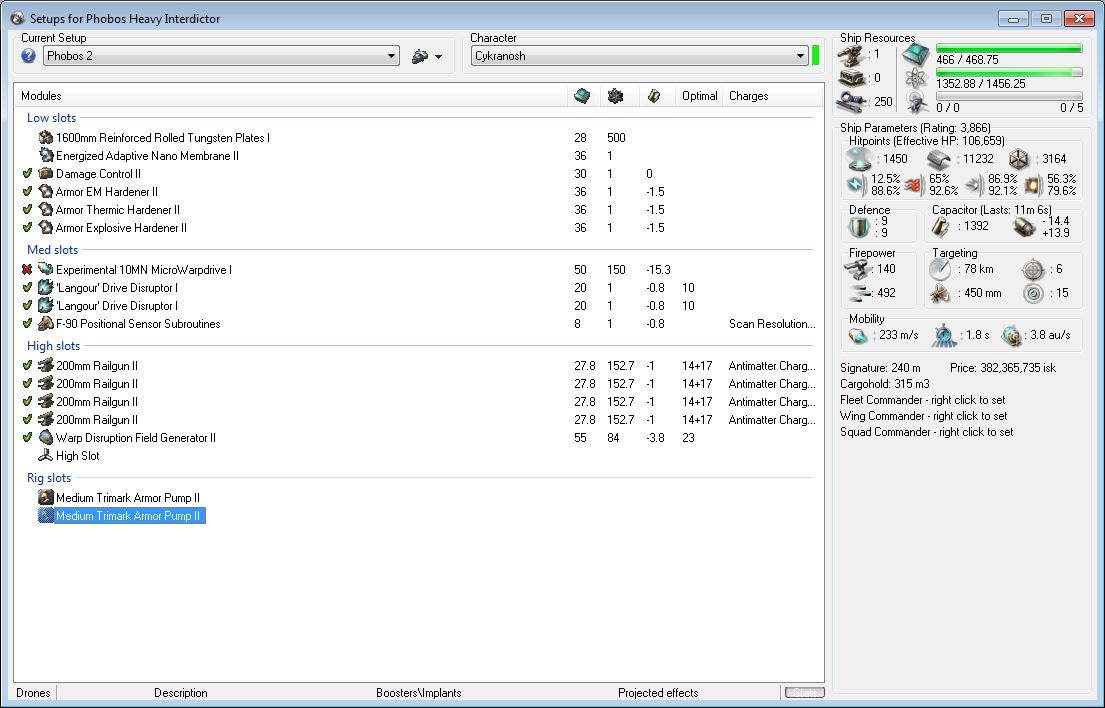Click the capacitor capacity icon showing 1392
This screenshot has height=708, width=1105.
pyautogui.click(x=942, y=227)
